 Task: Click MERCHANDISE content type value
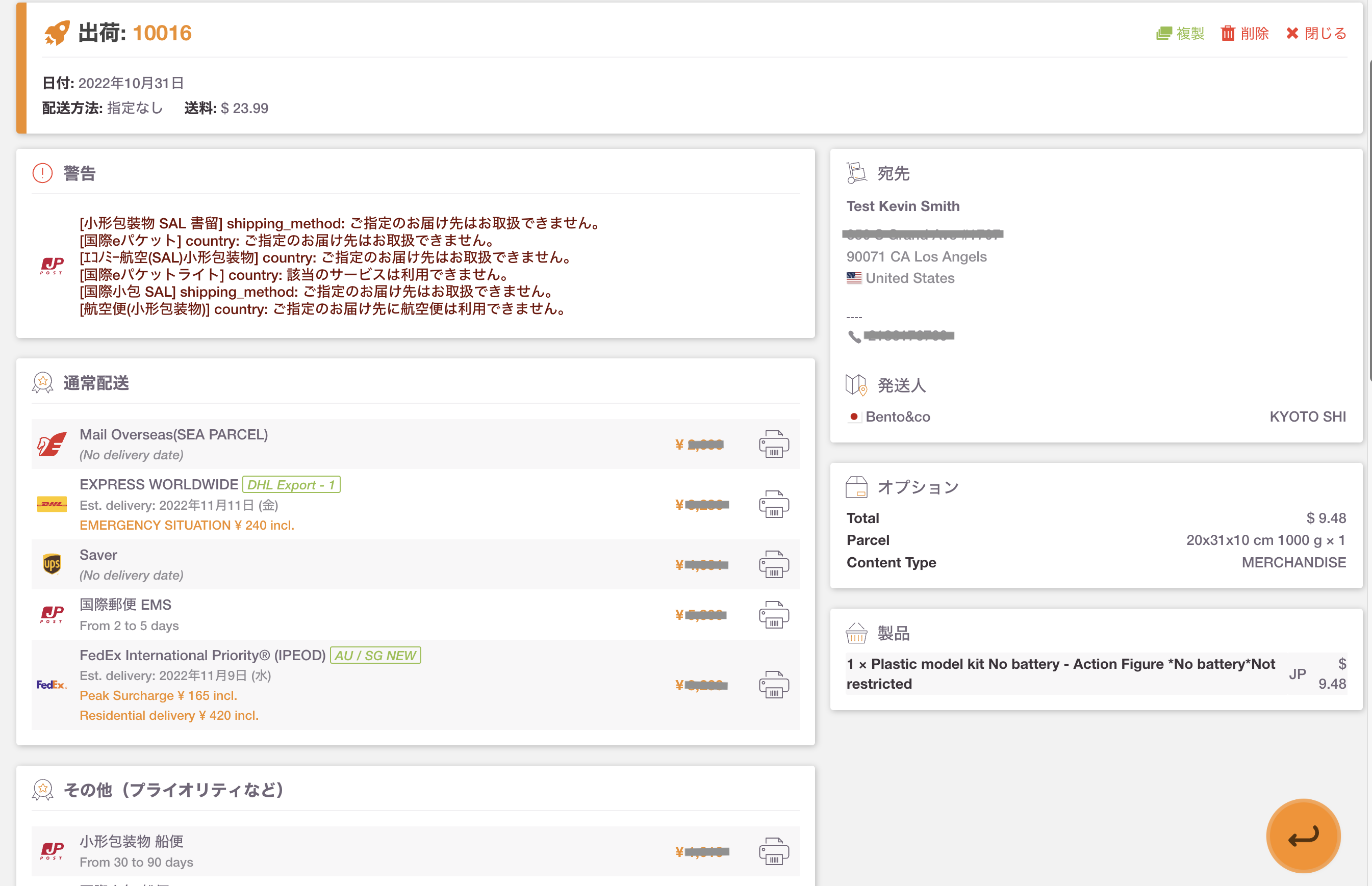(1294, 562)
